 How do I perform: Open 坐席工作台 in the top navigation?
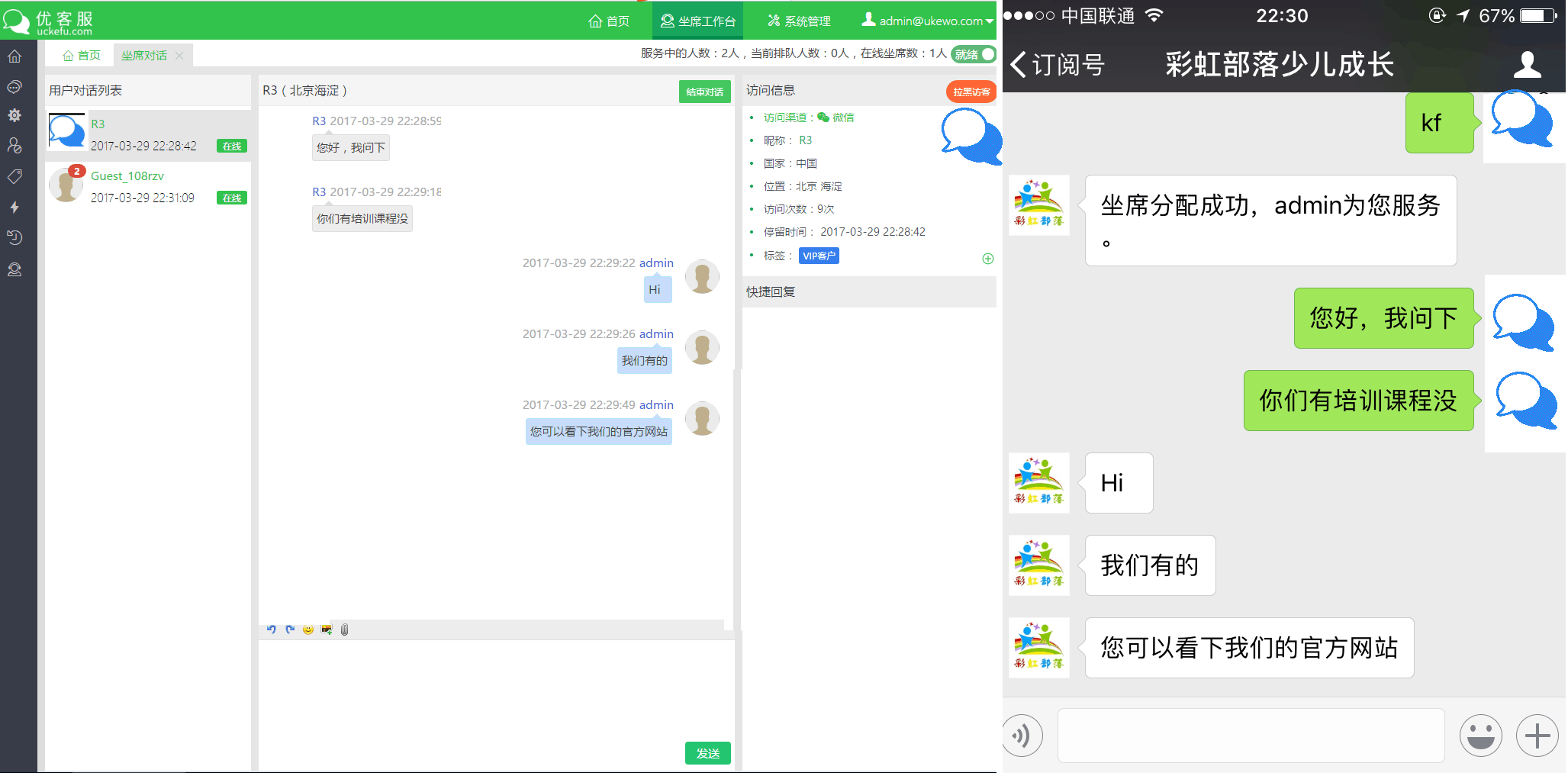(x=698, y=21)
